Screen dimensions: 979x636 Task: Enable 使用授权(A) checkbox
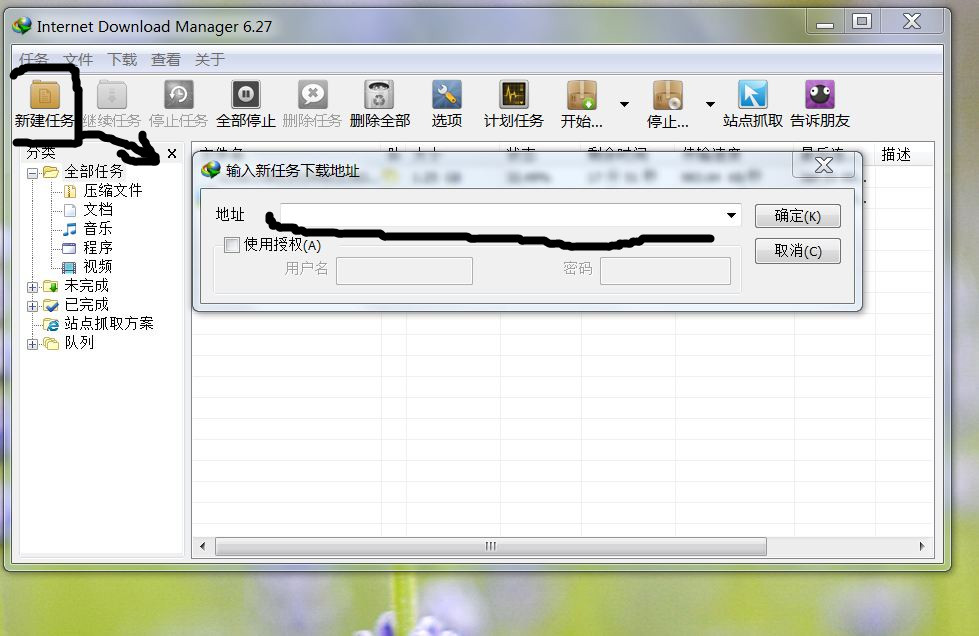pos(232,245)
